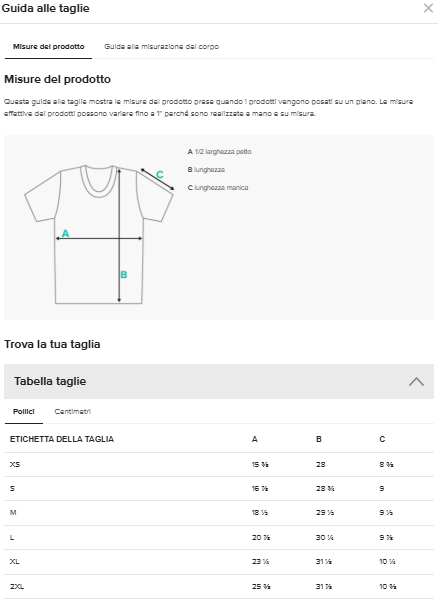Click the Trova la tua taglia heading

52,344
